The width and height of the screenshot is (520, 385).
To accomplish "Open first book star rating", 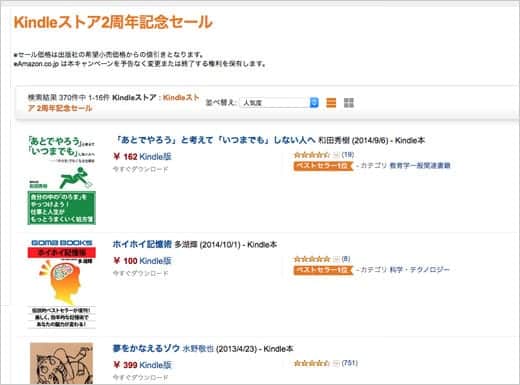I will [x=312, y=155].
